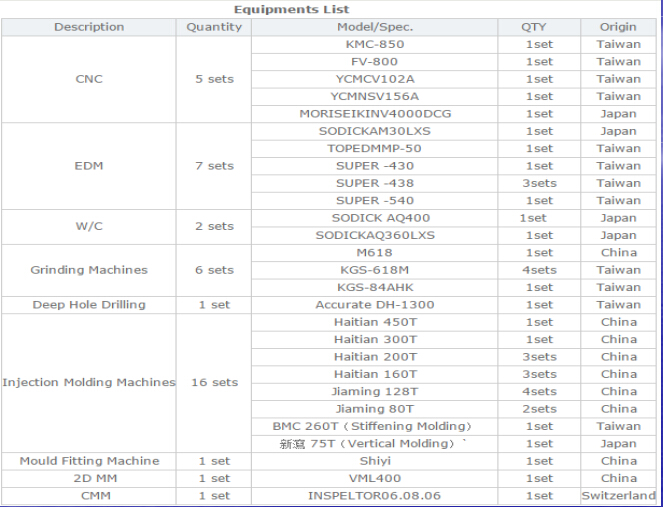Click the SUPER -540 model cell
663x507 pixels.
[375, 200]
